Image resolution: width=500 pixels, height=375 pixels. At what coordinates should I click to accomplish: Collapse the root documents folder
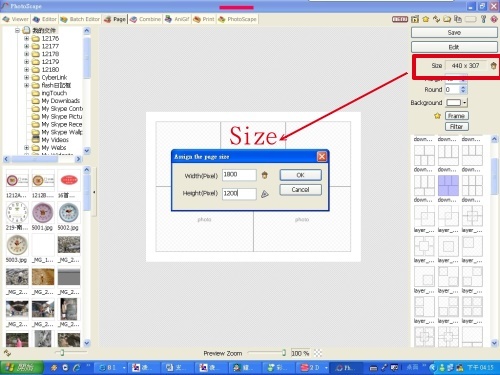(x=17, y=30)
